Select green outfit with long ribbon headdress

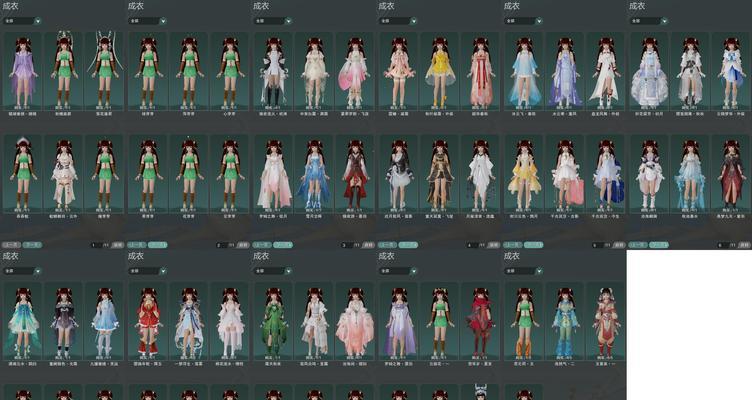[105, 71]
